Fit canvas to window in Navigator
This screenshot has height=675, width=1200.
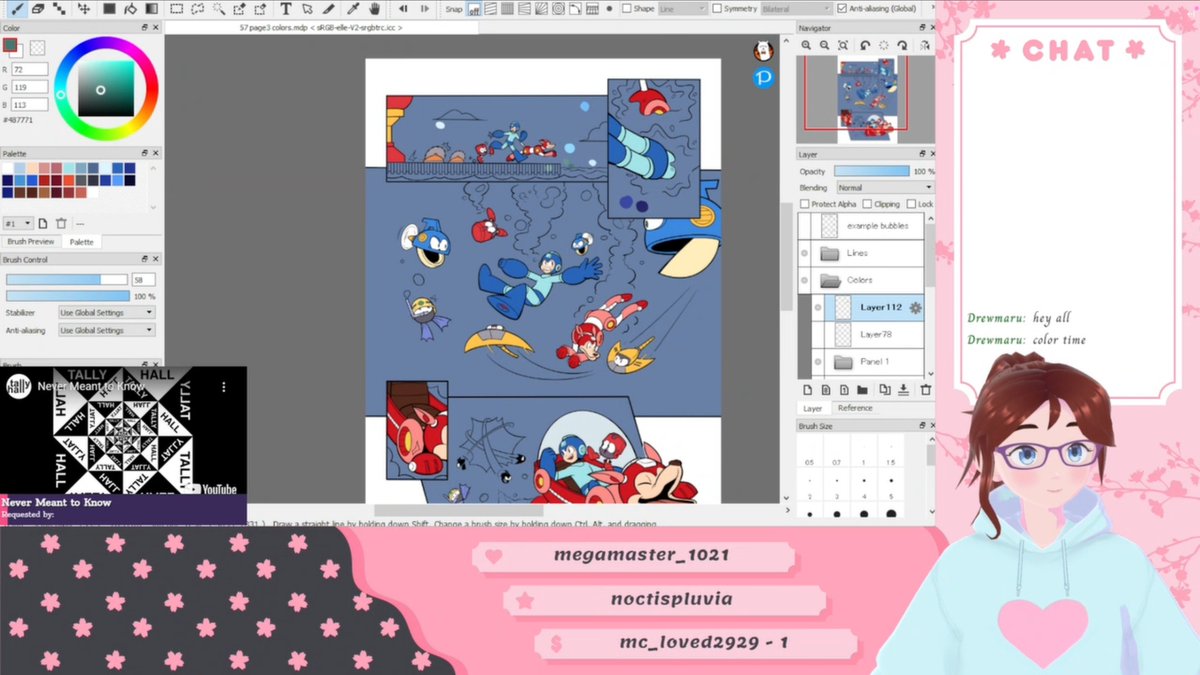(843, 45)
